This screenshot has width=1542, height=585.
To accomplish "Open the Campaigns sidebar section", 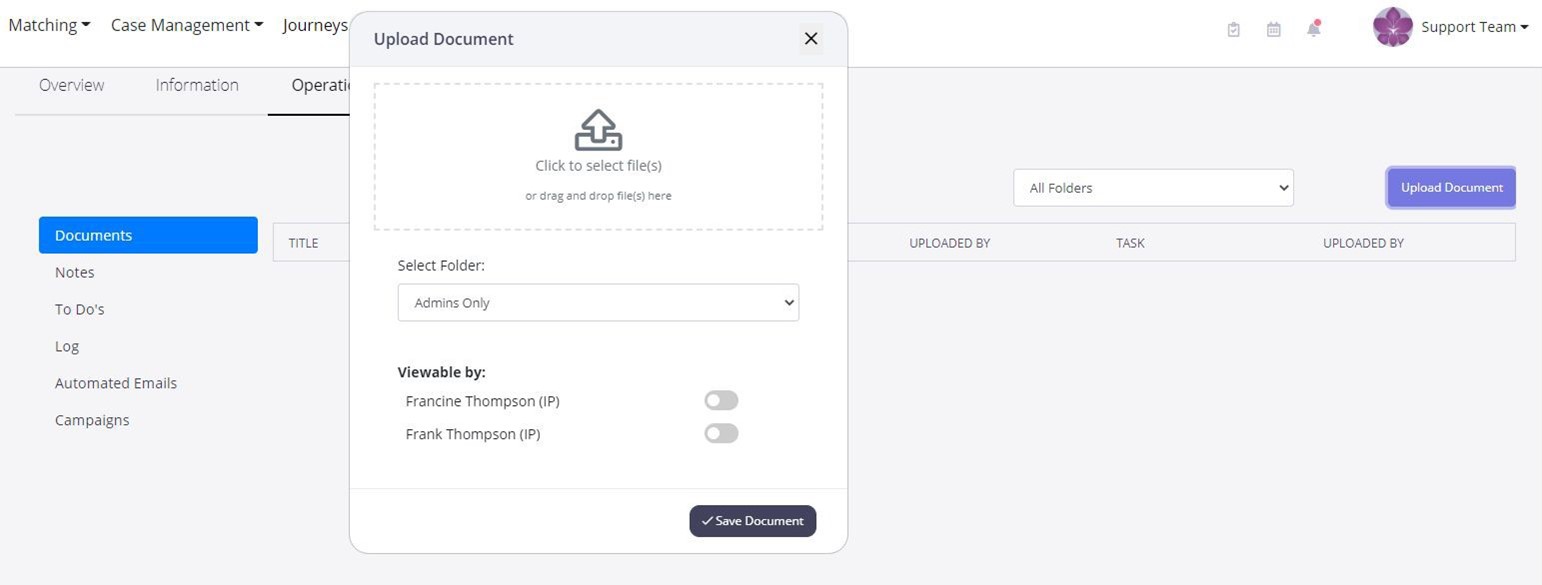I will click(x=92, y=419).
